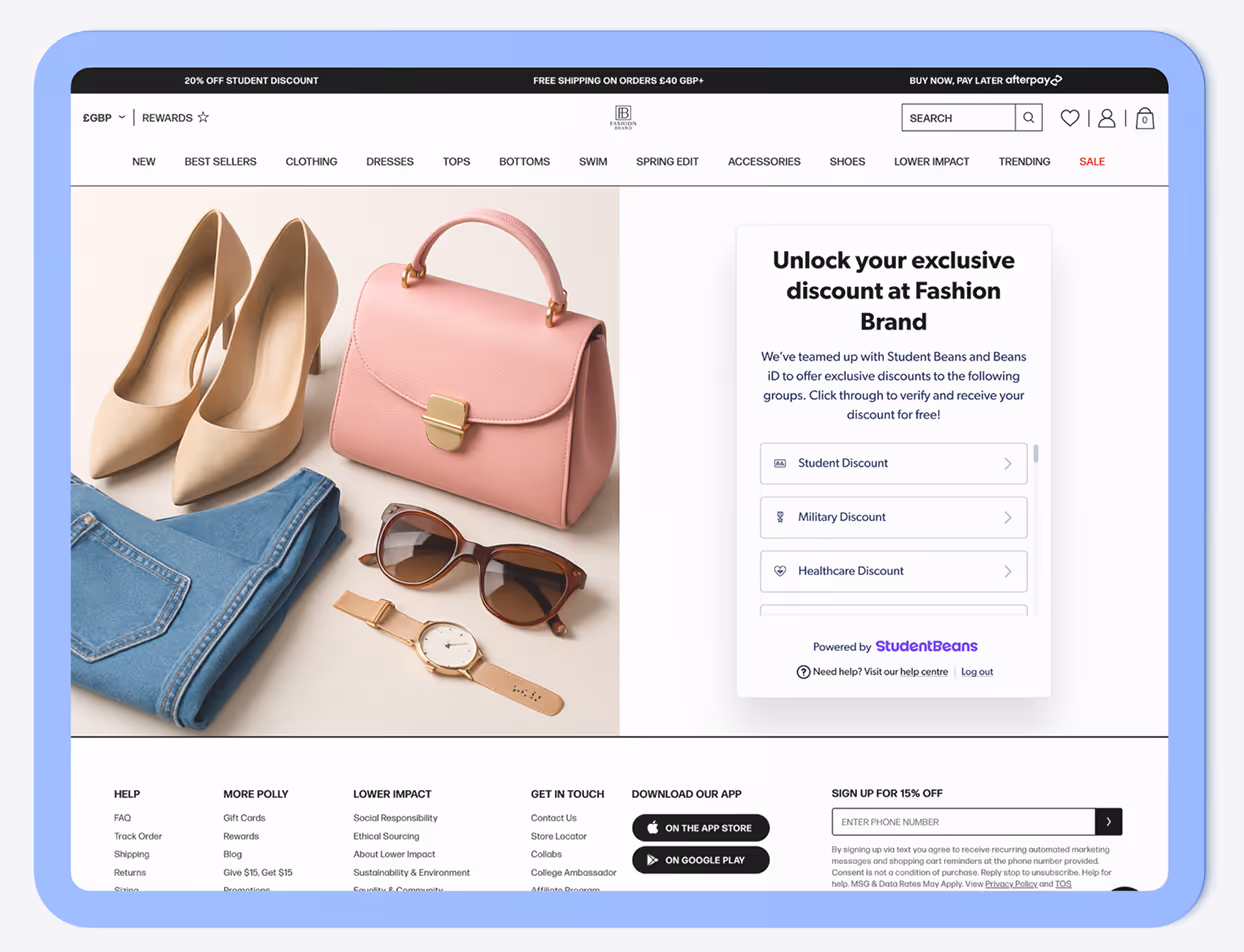This screenshot has width=1244, height=952.
Task: Click the Apple logo on app store button
Action: [x=653, y=828]
